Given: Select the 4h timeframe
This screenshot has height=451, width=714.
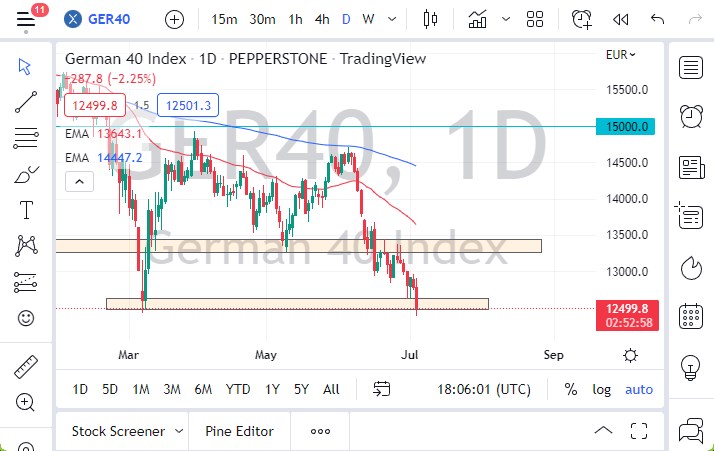Looking at the screenshot, I should [321, 19].
